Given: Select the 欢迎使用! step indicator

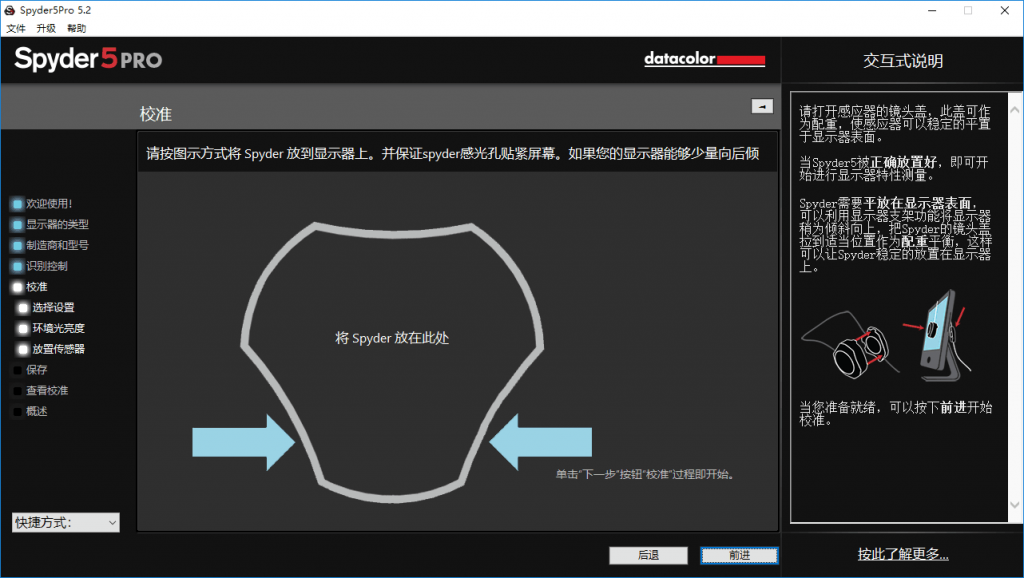Looking at the screenshot, I should [18, 204].
